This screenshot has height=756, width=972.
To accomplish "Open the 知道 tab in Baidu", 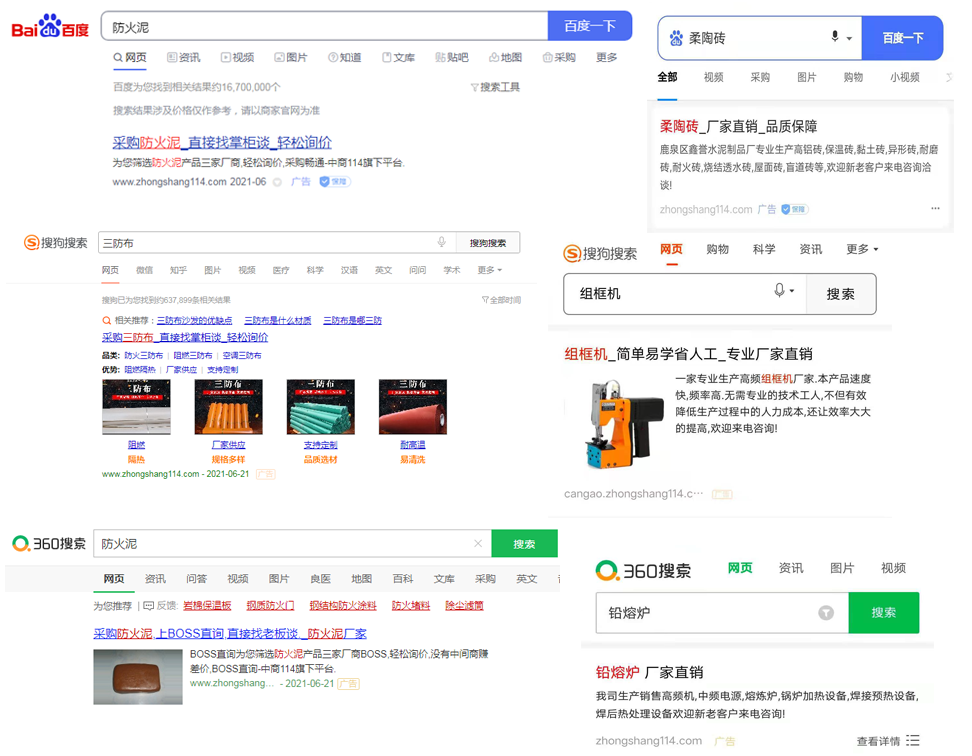I will tap(345, 58).
